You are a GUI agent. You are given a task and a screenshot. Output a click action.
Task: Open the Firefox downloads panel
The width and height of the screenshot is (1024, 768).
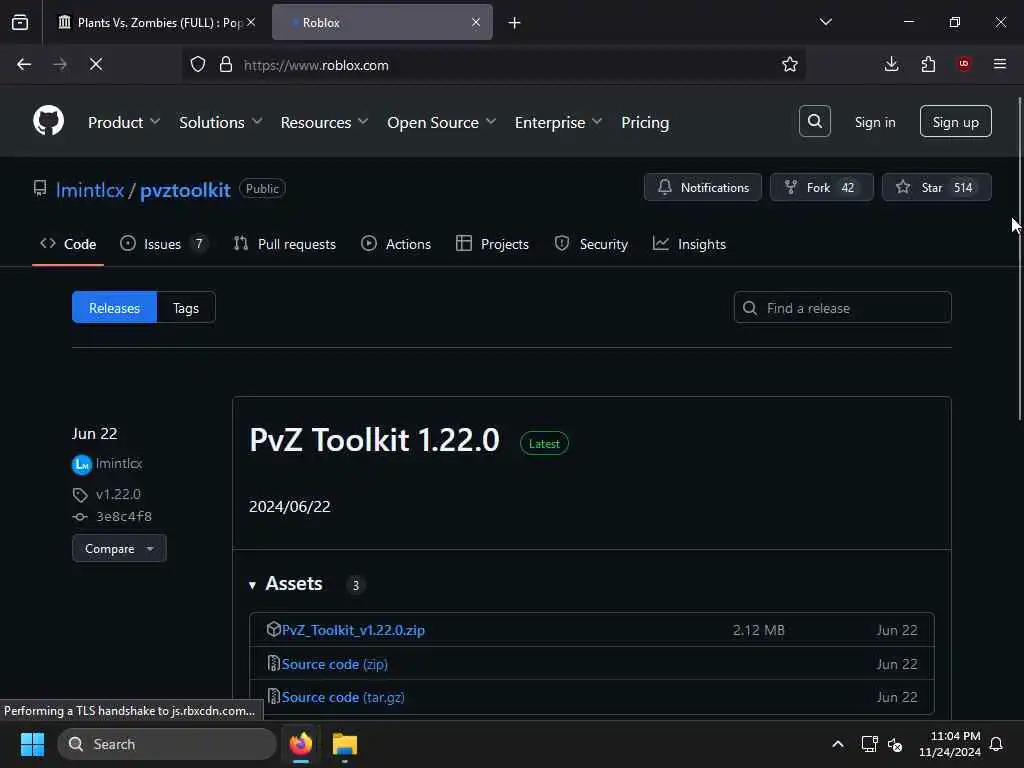point(891,64)
